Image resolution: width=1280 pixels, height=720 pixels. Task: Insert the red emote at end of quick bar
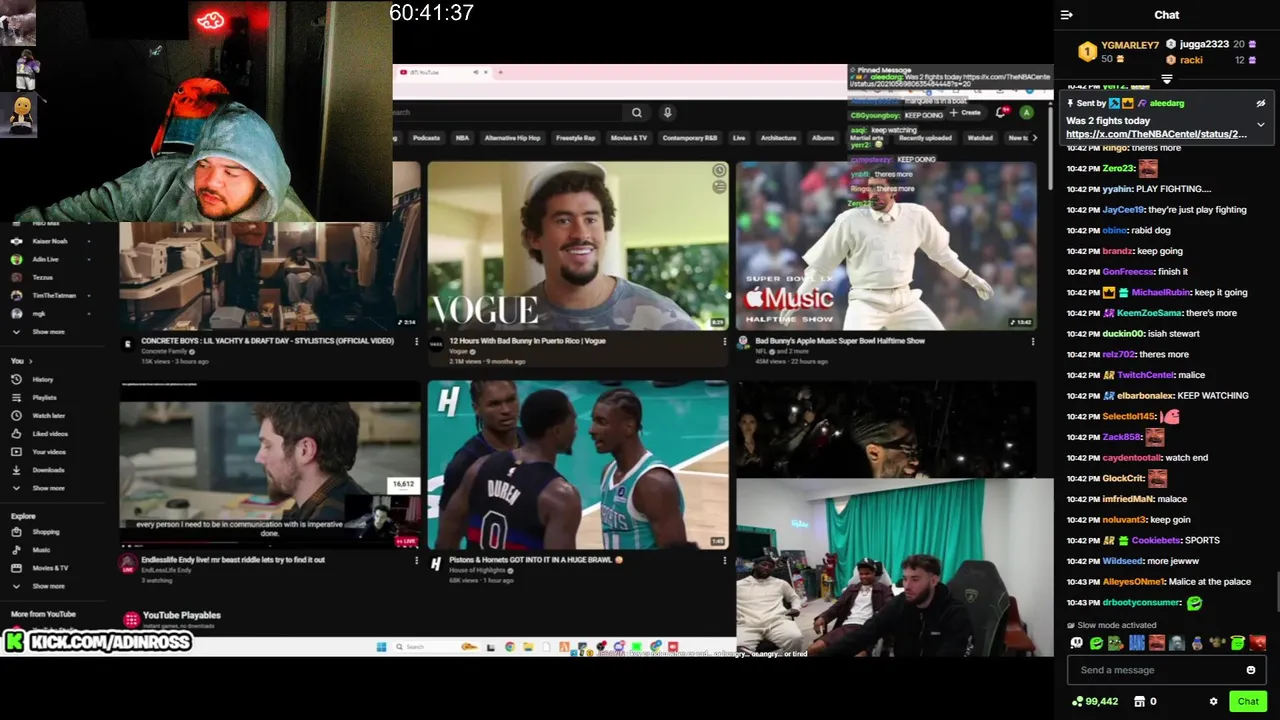[x=1258, y=643]
